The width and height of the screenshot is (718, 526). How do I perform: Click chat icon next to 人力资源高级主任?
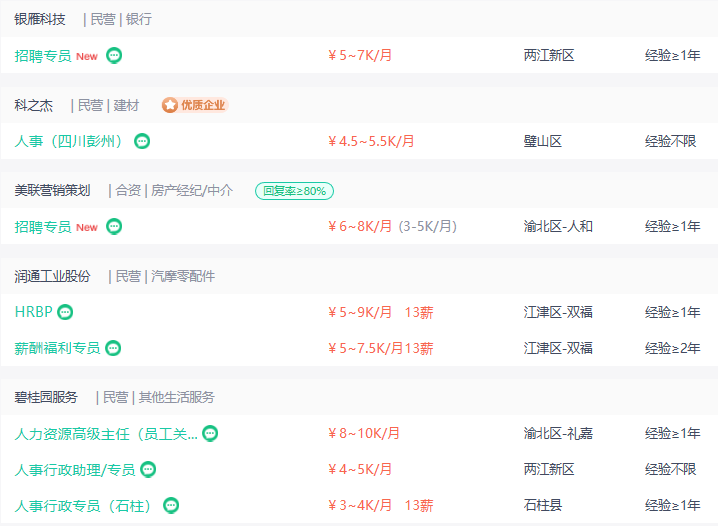(210, 433)
